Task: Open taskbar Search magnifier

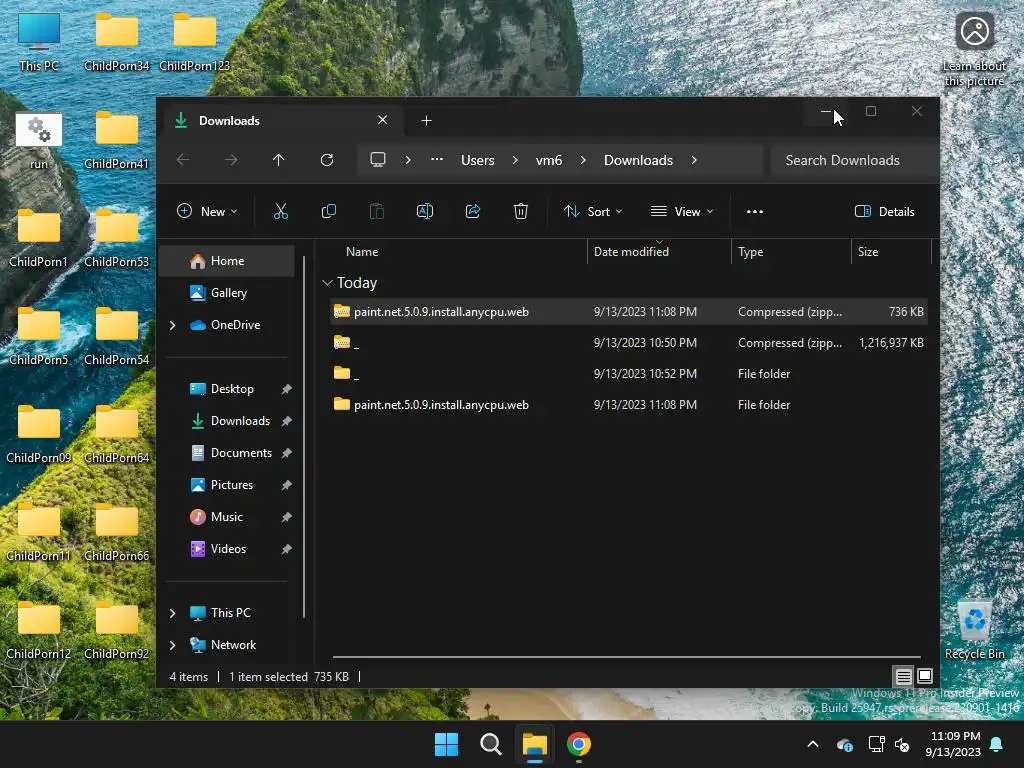Action: click(490, 744)
